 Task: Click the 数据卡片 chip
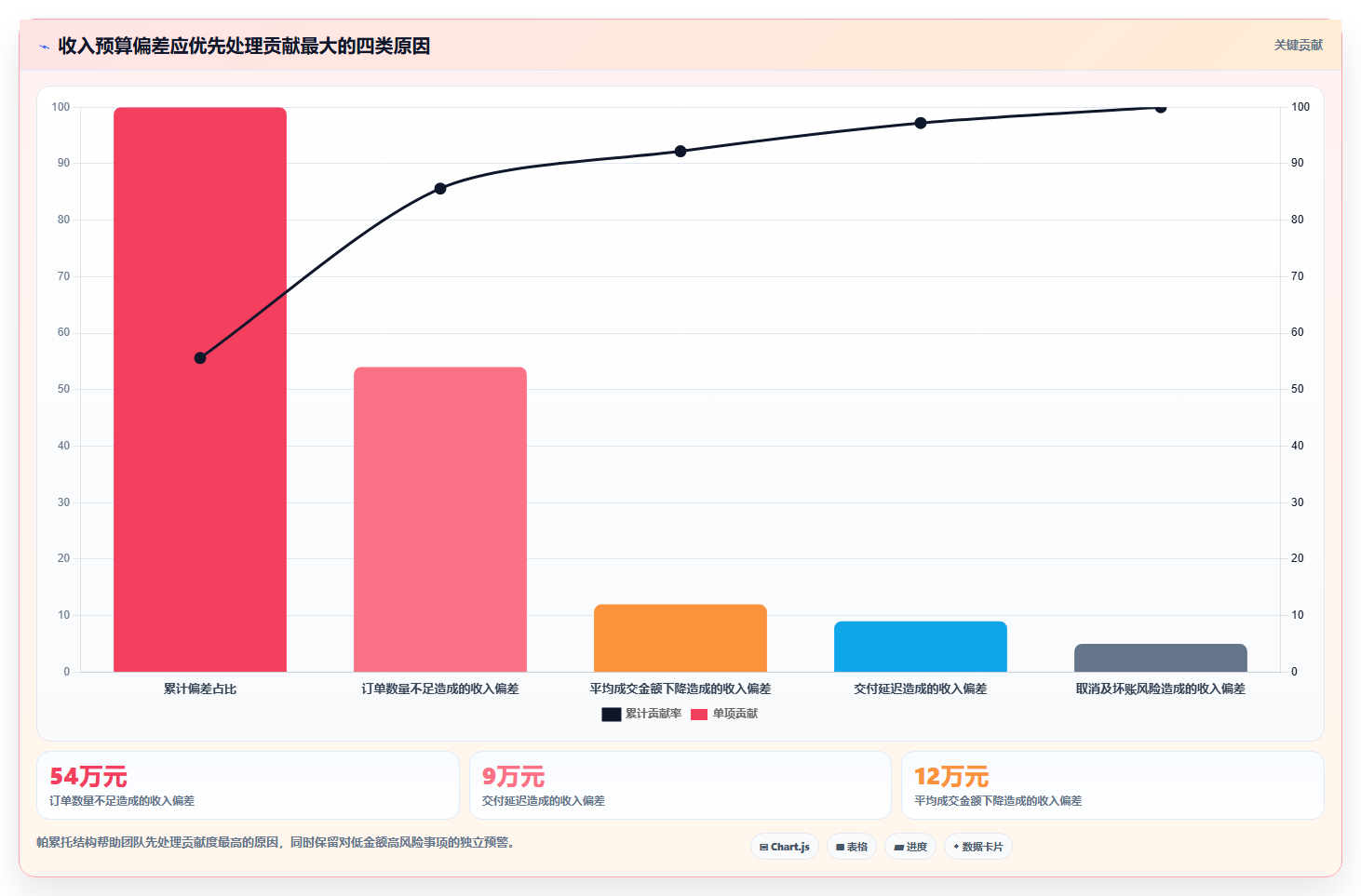(978, 847)
